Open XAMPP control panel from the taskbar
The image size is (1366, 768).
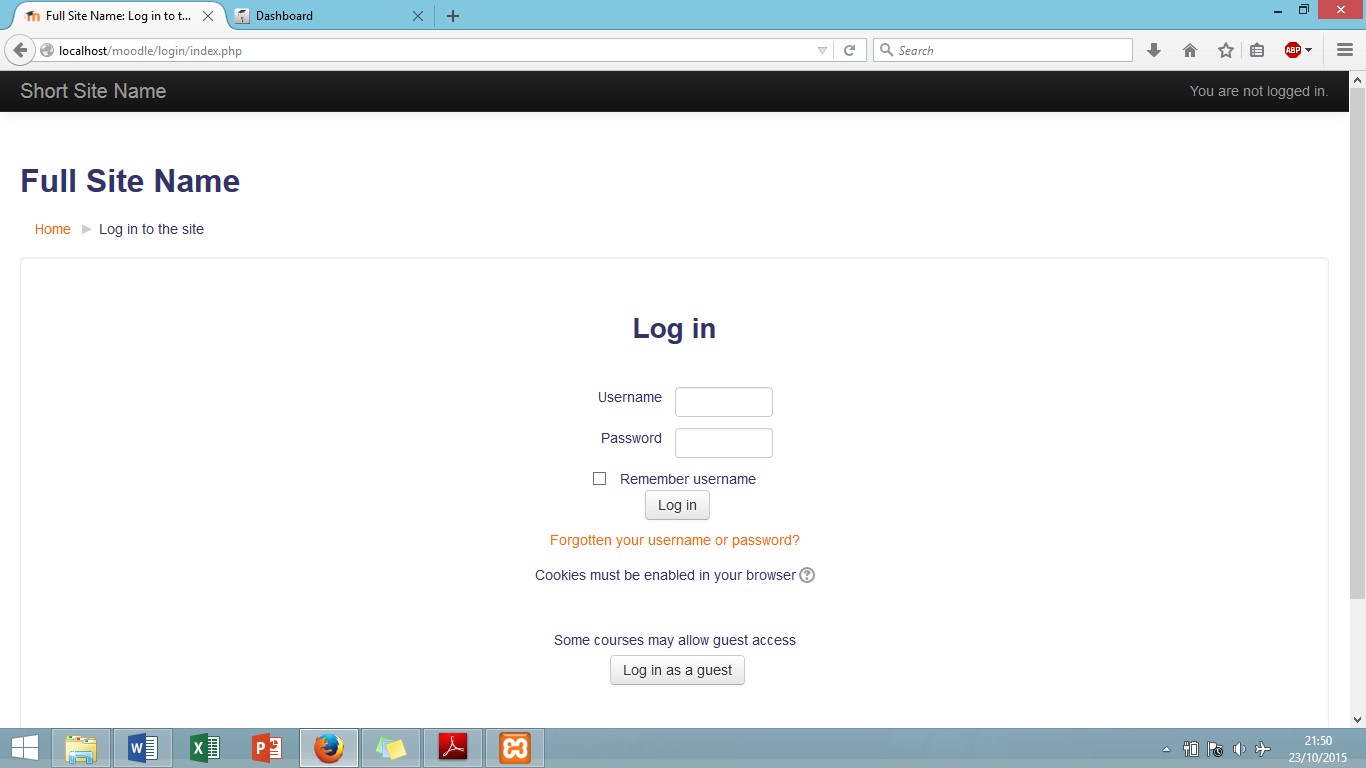coord(515,748)
